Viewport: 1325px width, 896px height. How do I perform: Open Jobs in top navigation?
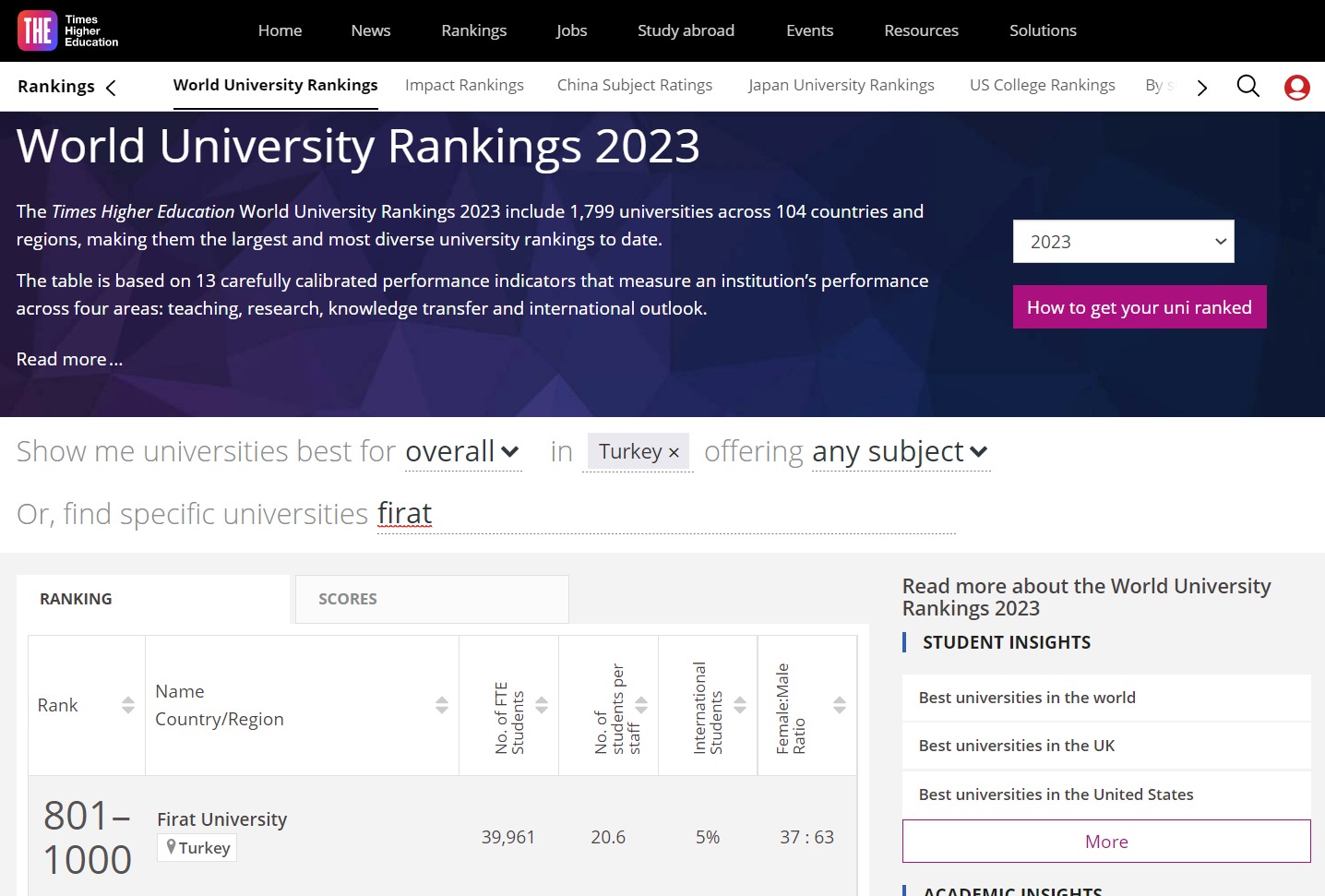point(571,30)
